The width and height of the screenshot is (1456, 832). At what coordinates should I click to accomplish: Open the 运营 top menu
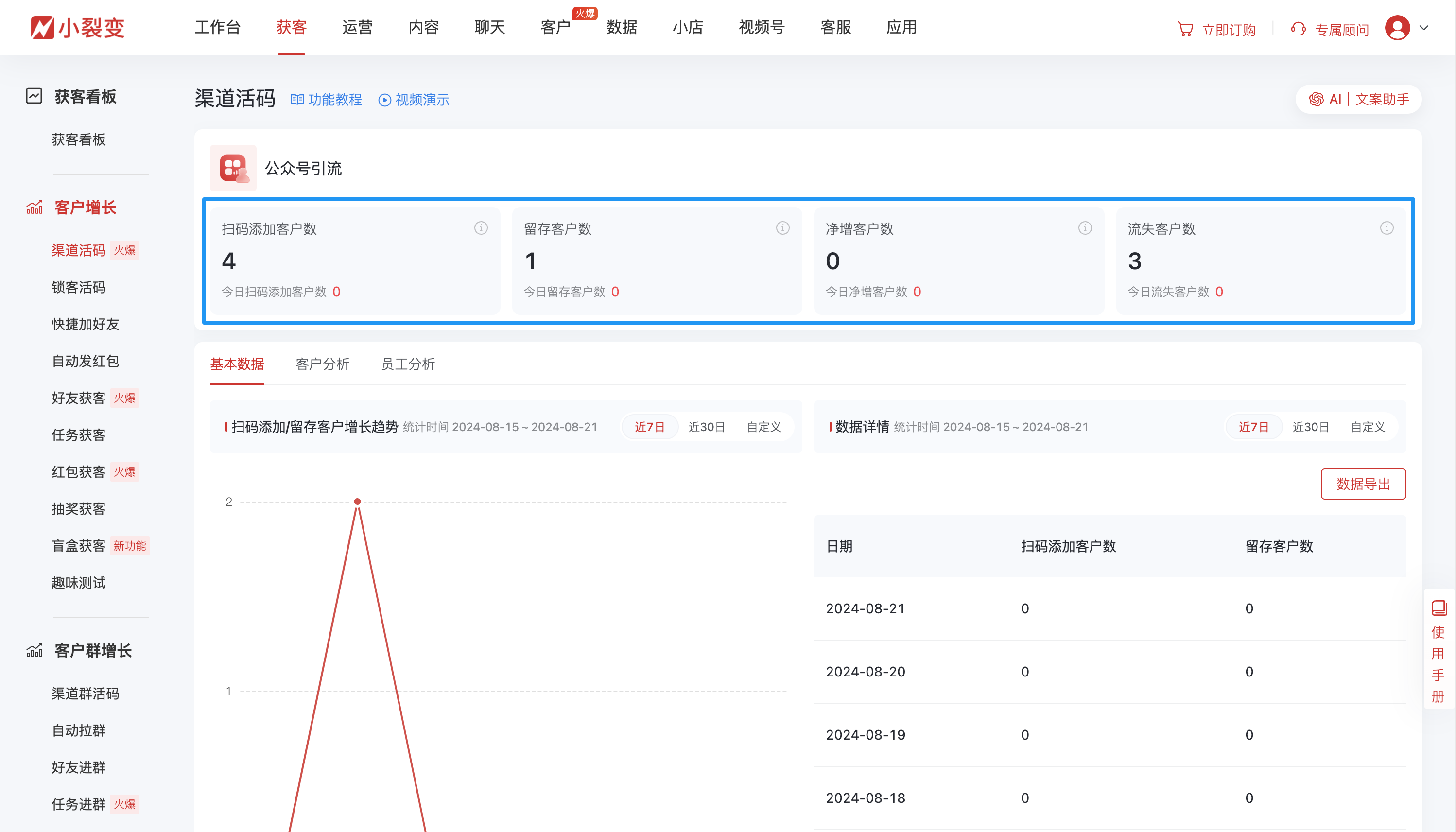[x=357, y=27]
